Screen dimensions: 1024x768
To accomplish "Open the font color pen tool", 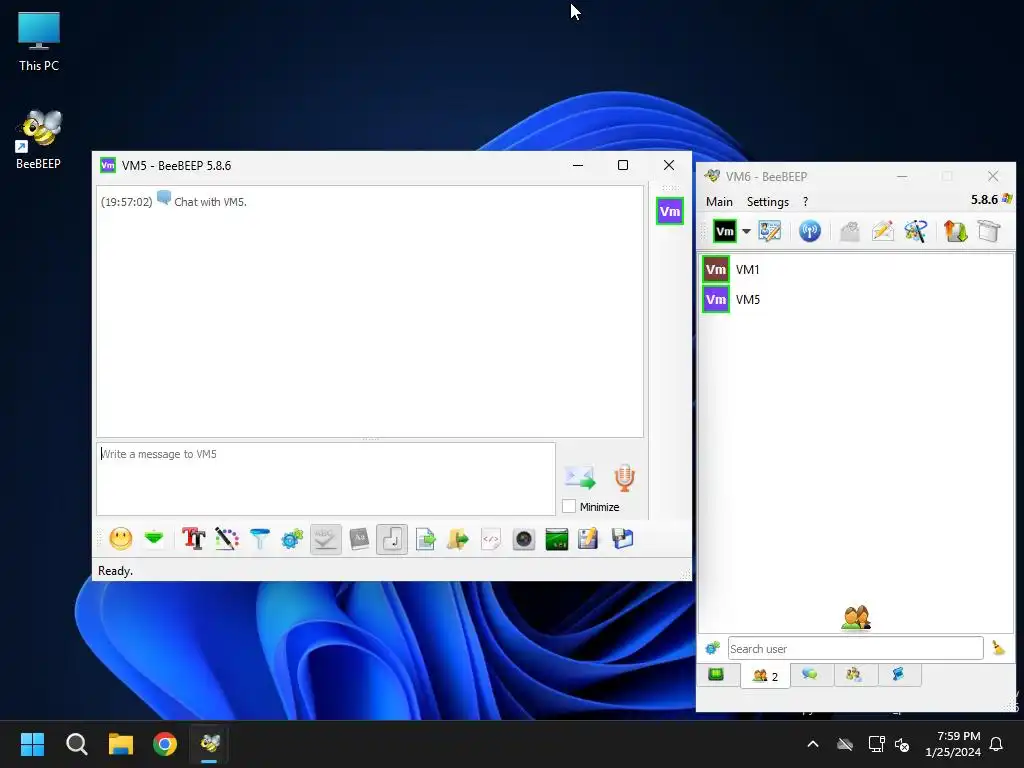I will [x=227, y=539].
